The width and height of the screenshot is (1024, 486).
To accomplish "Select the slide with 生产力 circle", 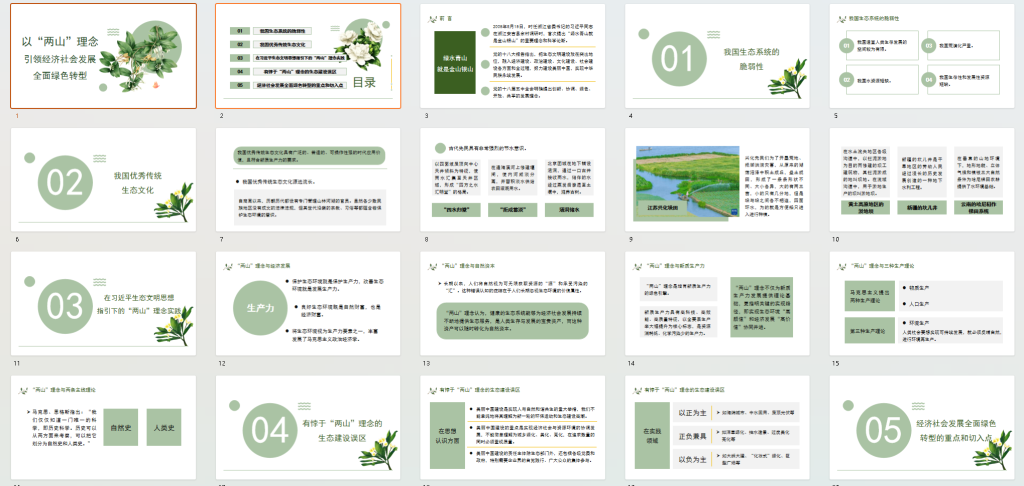I will [308, 304].
